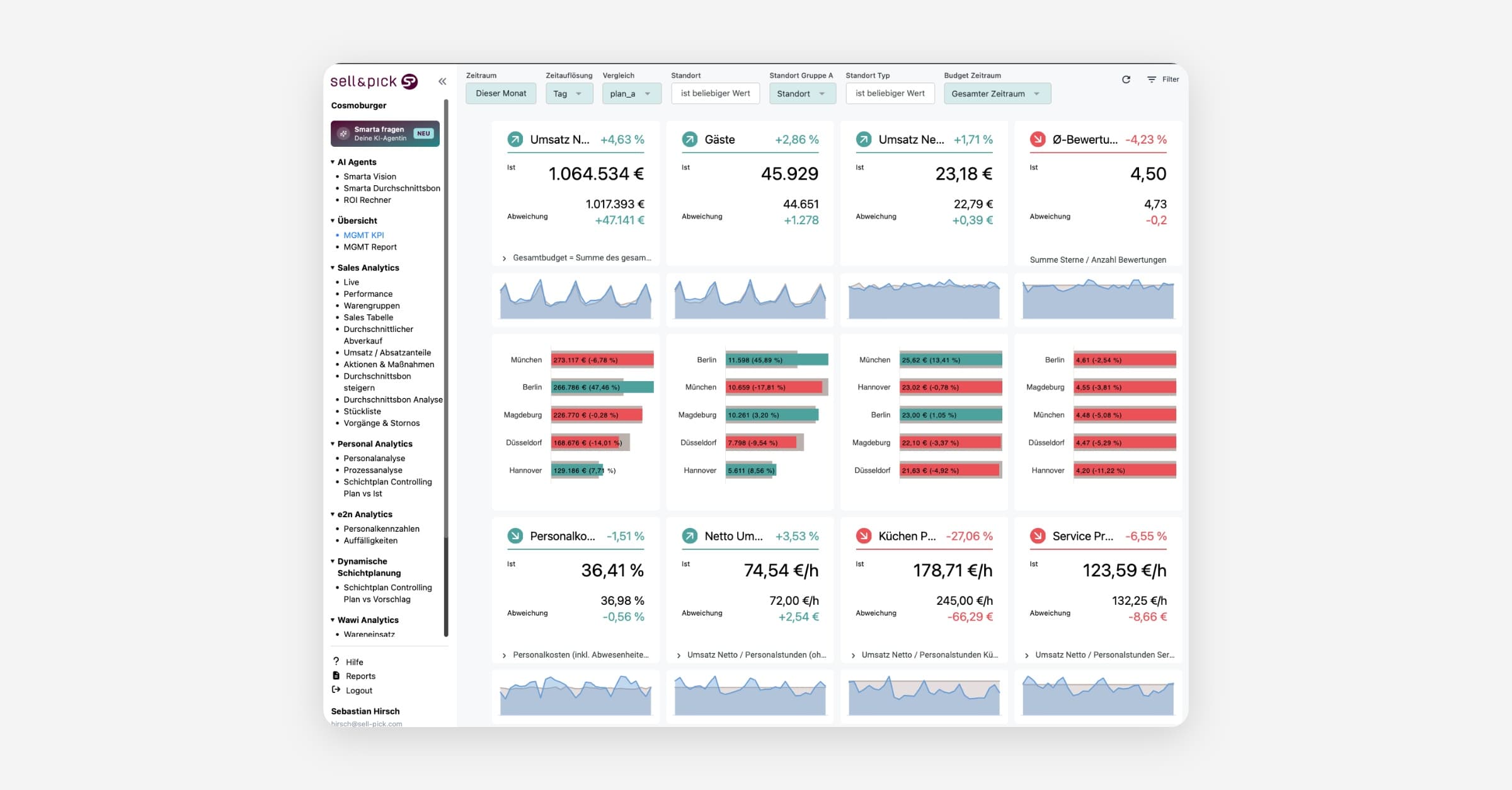Expand the Umsatz Netto / Personalstunden Kü... note
1512x790 pixels.
coord(853,655)
